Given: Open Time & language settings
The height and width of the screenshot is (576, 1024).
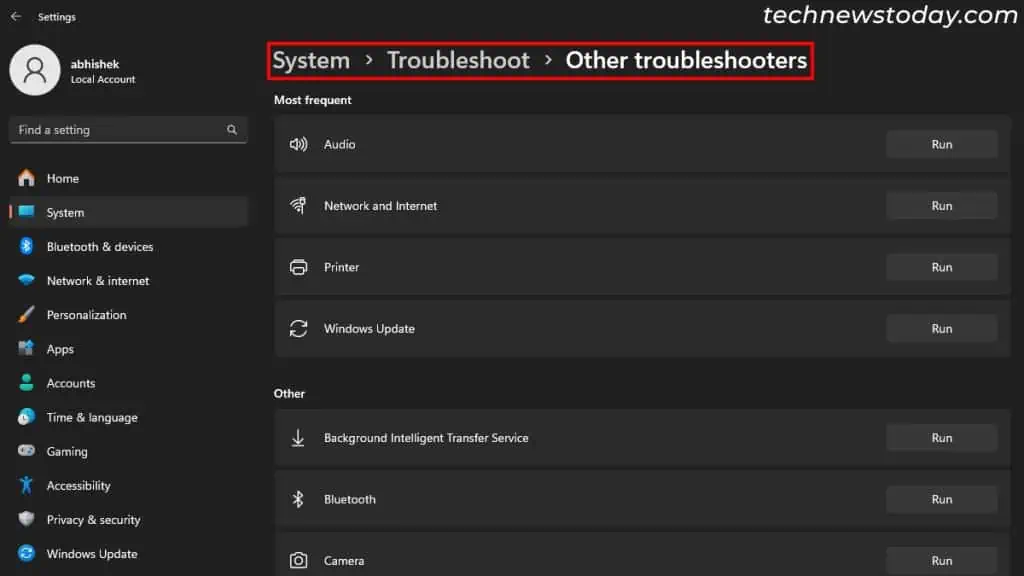Looking at the screenshot, I should (x=129, y=417).
